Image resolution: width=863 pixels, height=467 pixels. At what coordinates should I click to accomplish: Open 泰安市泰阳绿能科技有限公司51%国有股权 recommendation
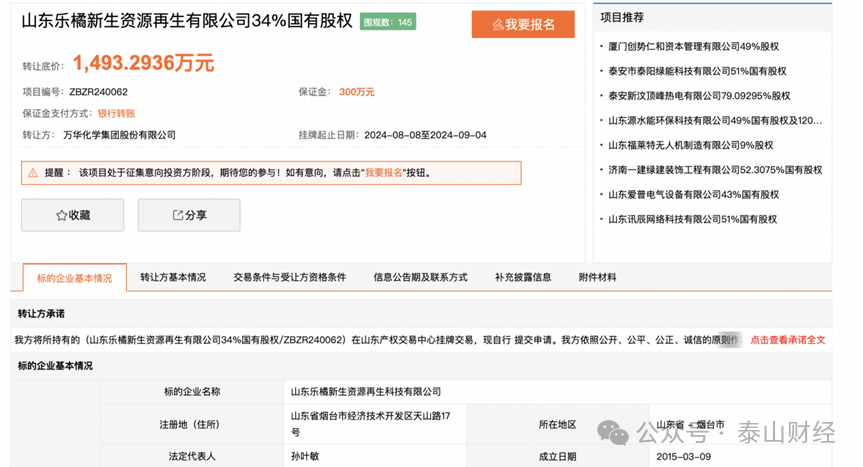697,71
